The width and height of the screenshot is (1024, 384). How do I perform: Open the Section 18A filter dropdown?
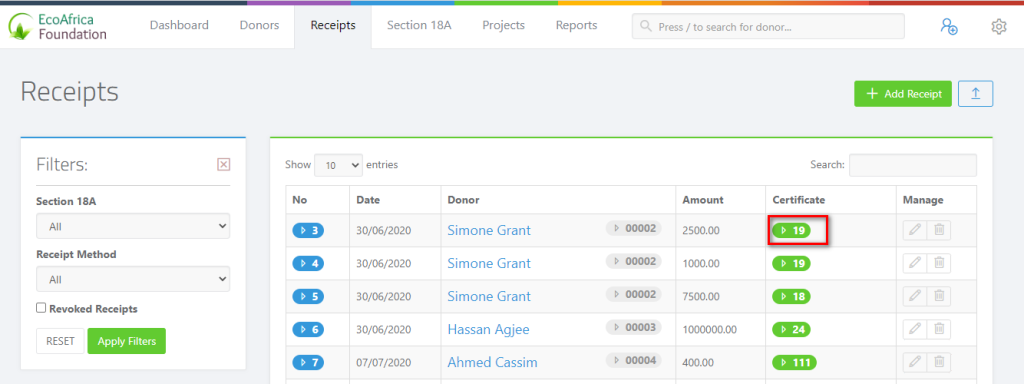(x=133, y=226)
